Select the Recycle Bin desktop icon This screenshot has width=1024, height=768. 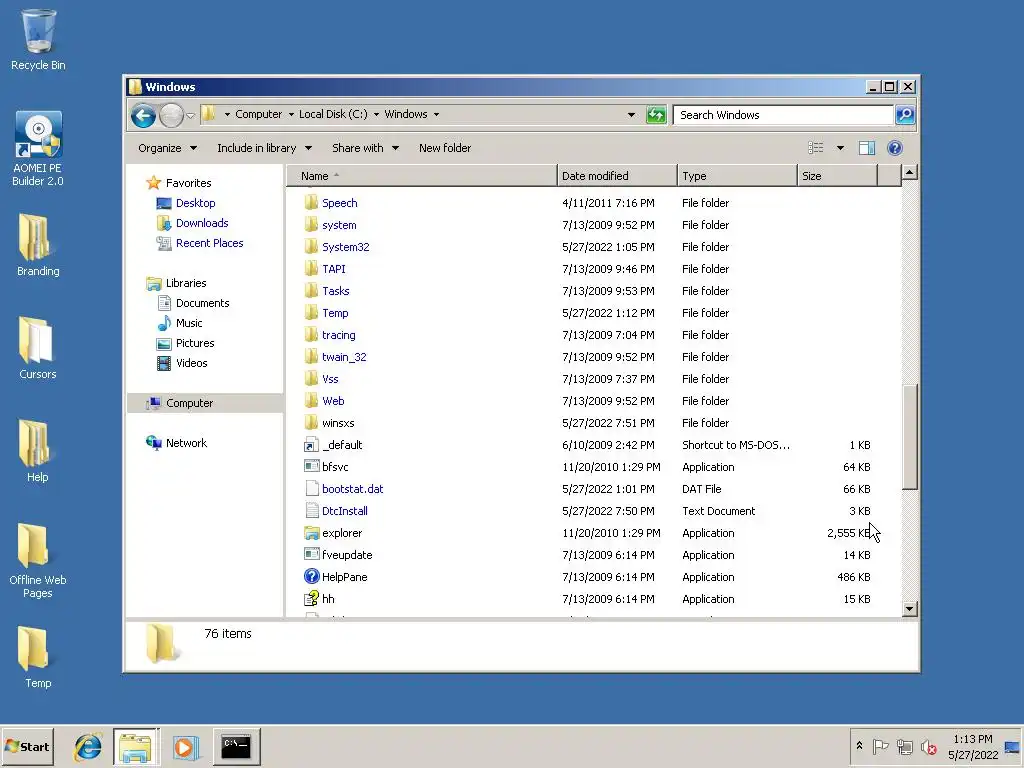pos(38,39)
